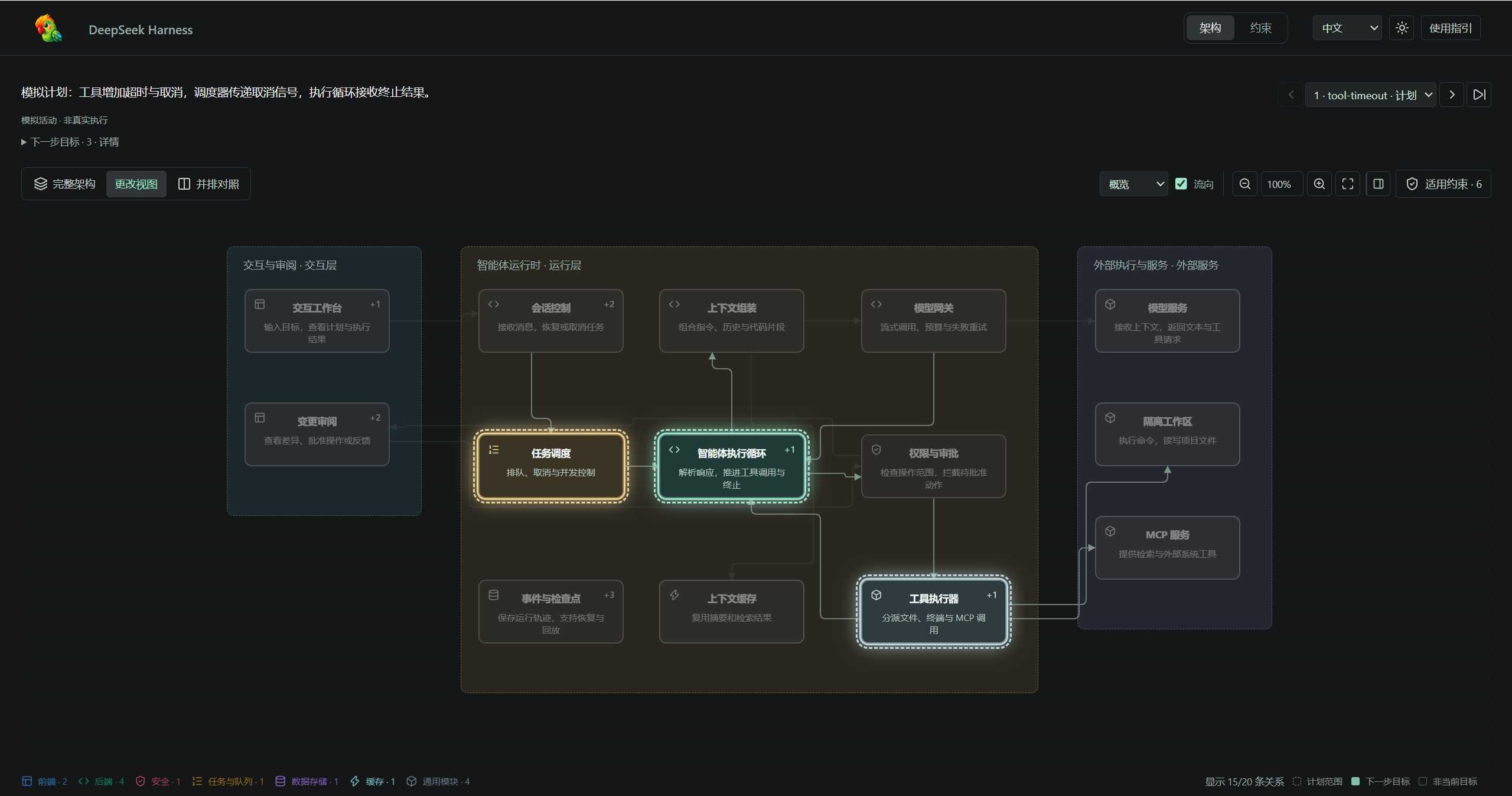Image resolution: width=1512 pixels, height=796 pixels.
Task: Switch theme with the sun icon
Action: point(1402,28)
